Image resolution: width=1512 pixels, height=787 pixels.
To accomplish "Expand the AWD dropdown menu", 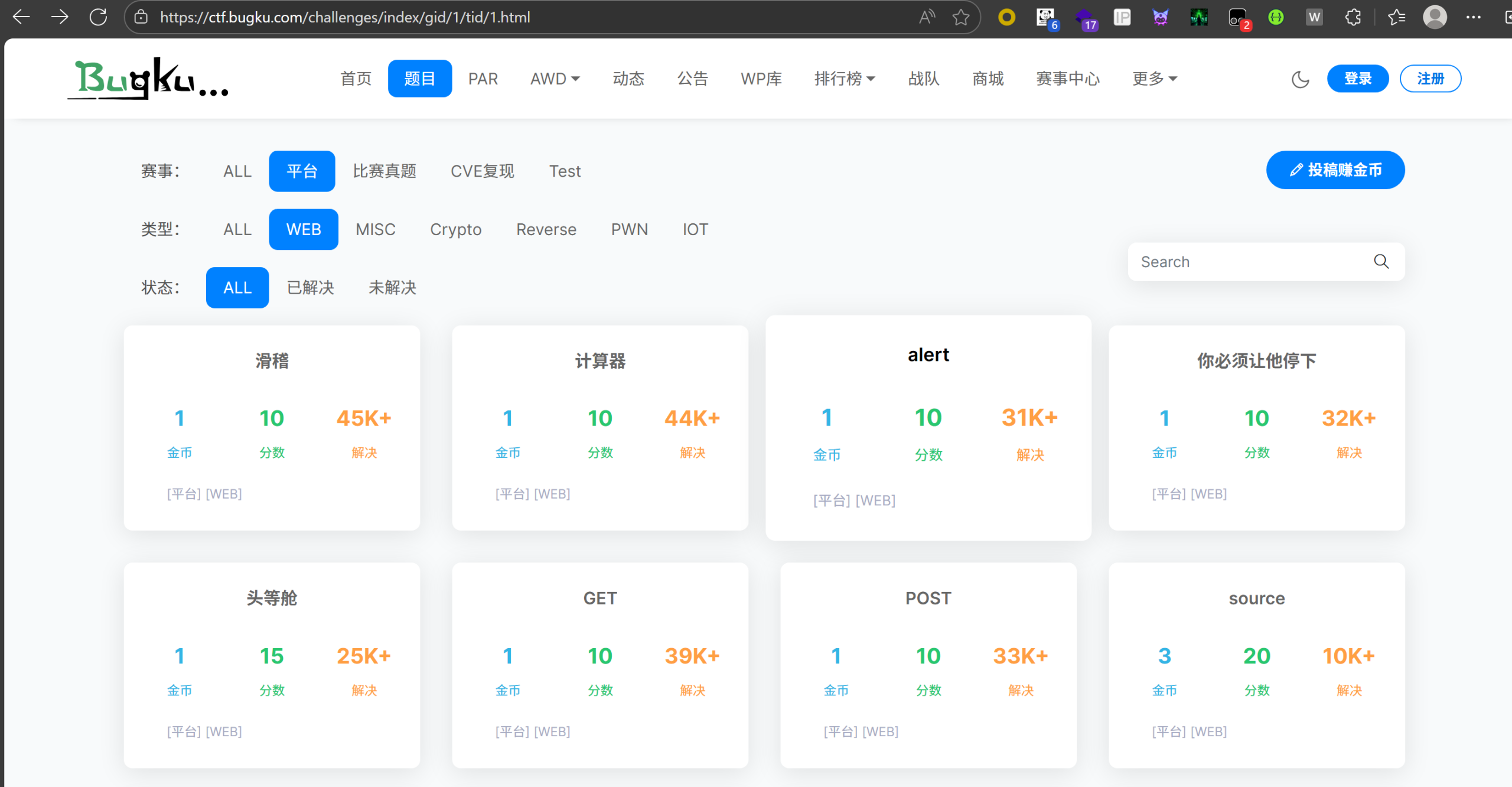I will (555, 79).
